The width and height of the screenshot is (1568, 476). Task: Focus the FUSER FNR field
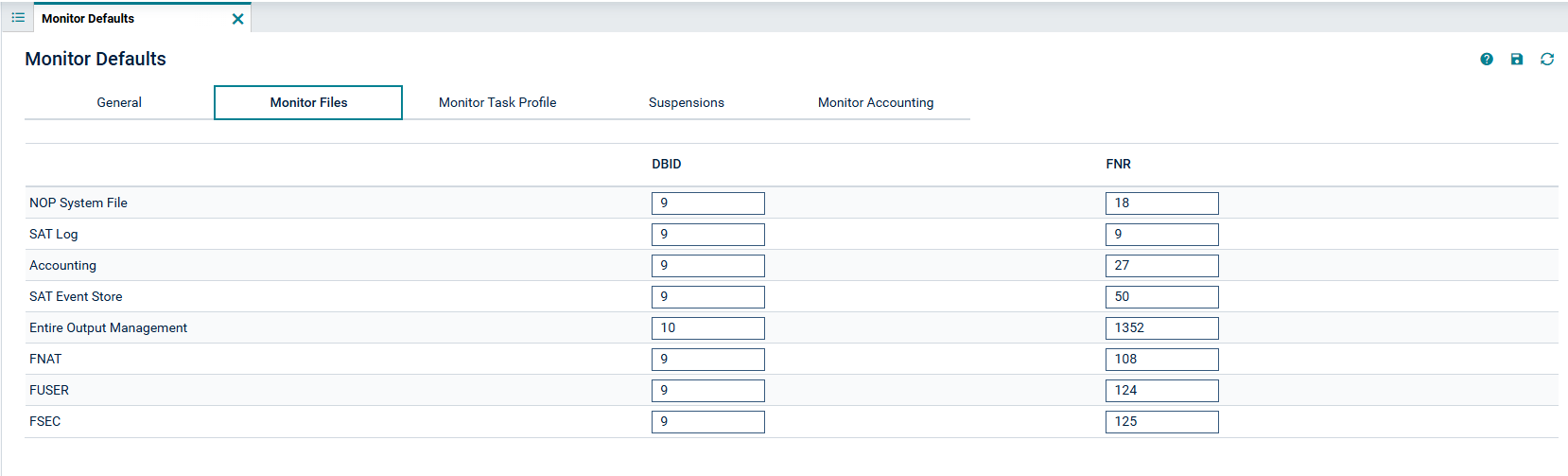coord(1162,390)
